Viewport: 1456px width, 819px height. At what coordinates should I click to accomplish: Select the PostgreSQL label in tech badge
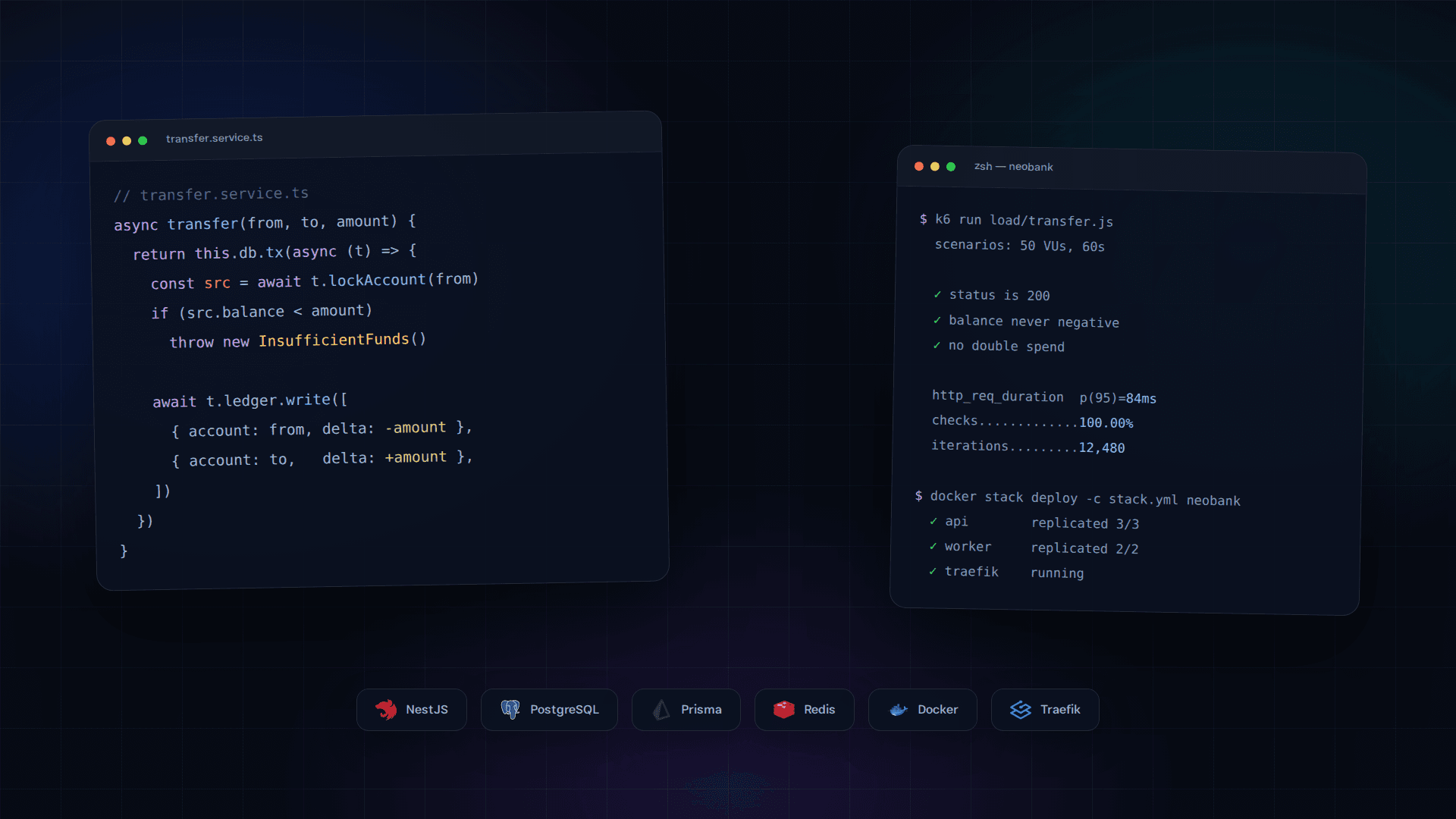point(564,710)
